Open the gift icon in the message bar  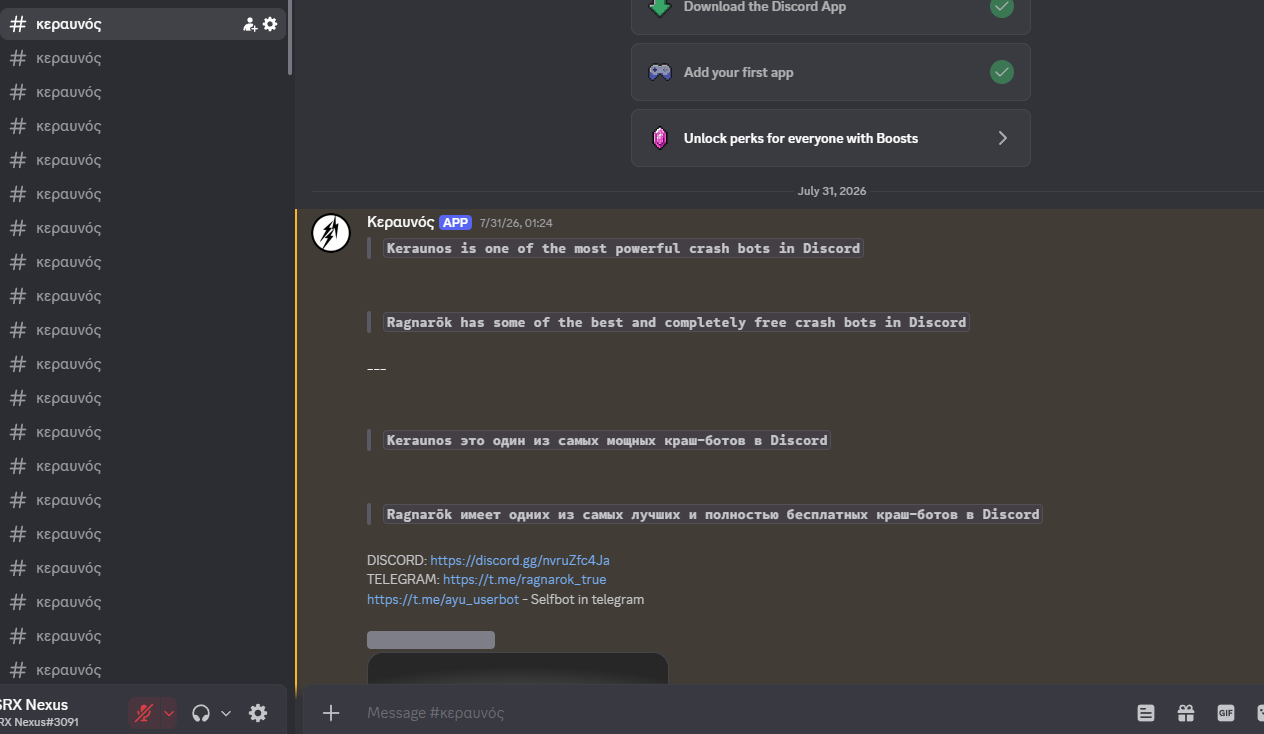point(1186,713)
